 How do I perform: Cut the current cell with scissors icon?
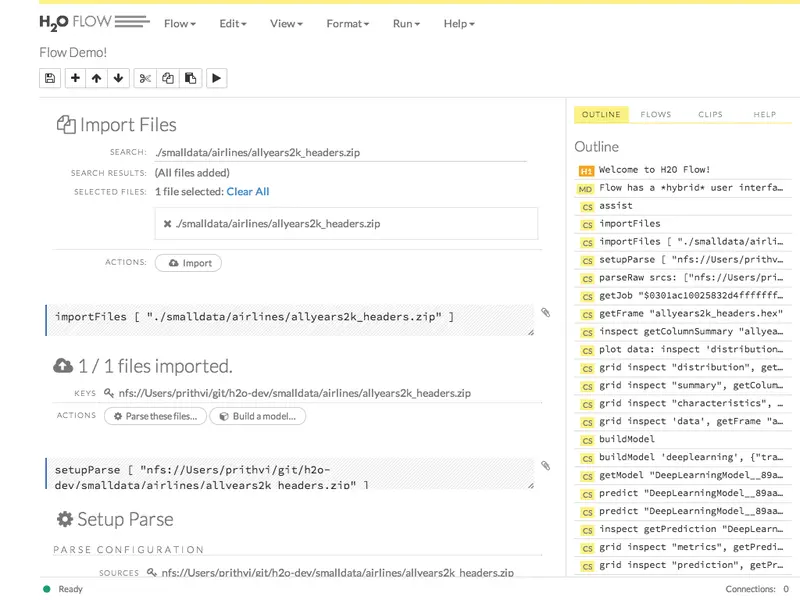(x=145, y=78)
